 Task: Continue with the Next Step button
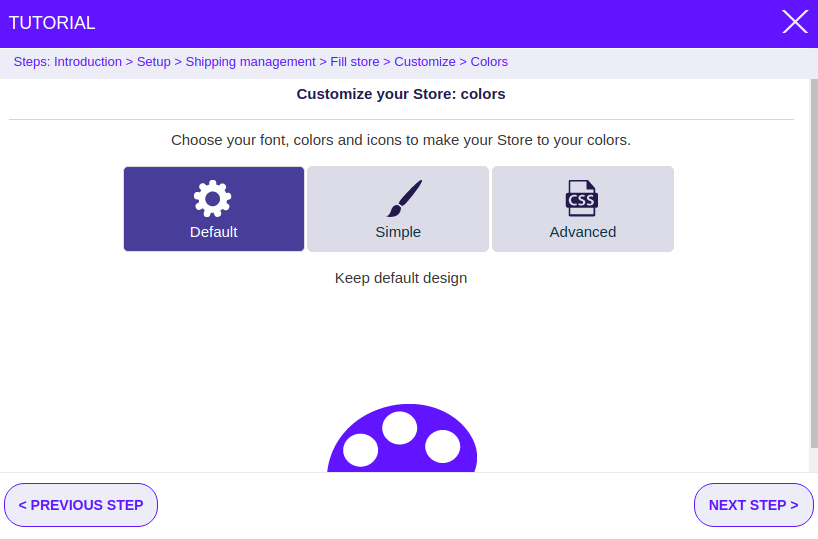point(753,505)
